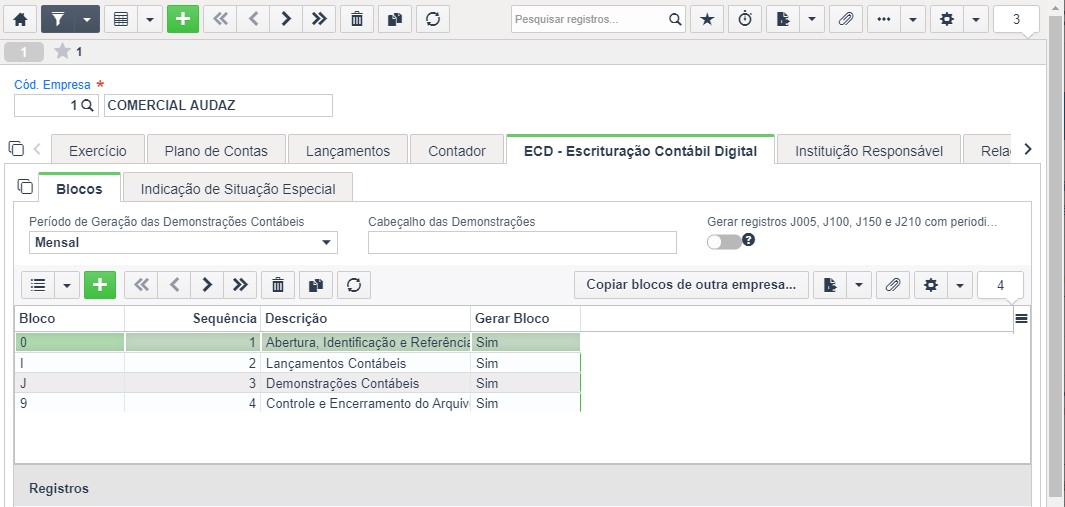Delete record using top trash icon
1065x507 pixels.
[x=357, y=19]
